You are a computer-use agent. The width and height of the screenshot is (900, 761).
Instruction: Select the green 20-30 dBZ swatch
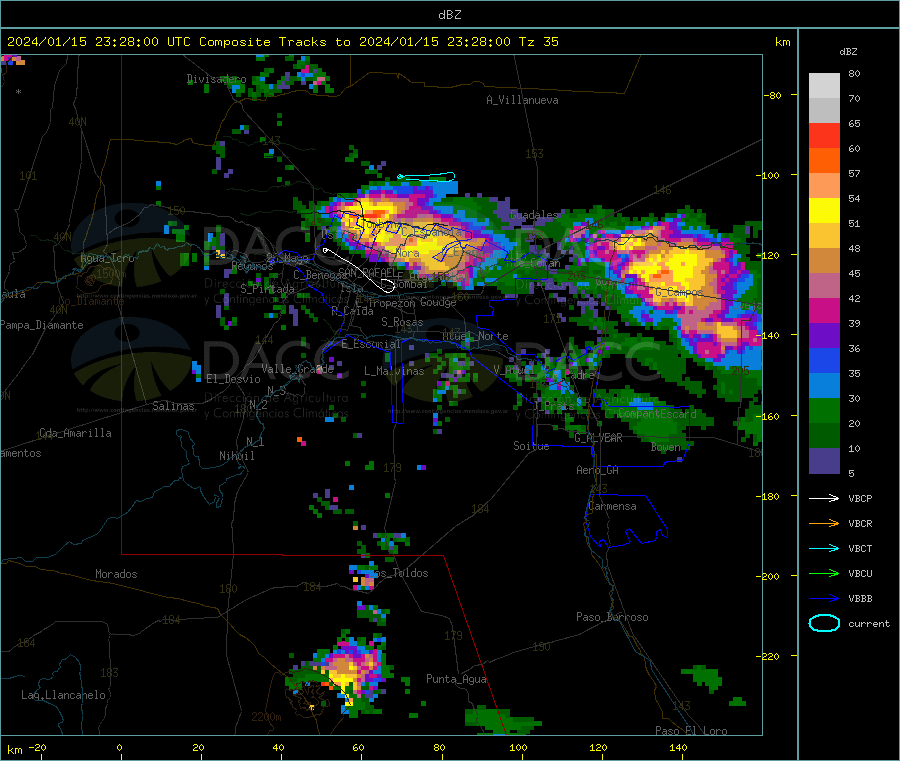824,411
